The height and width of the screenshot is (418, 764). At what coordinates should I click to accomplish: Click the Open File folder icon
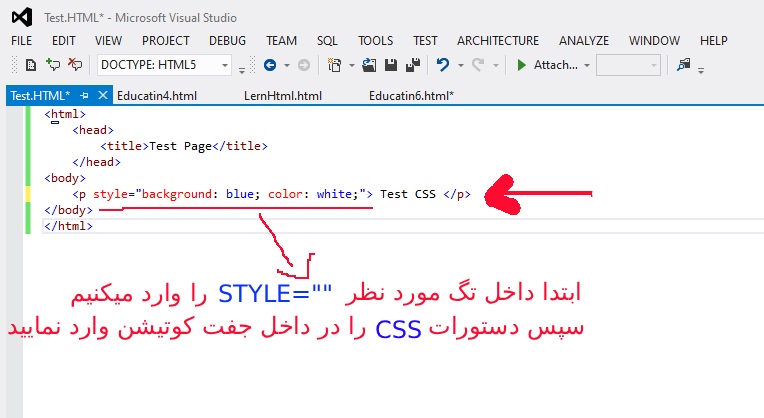pos(368,65)
